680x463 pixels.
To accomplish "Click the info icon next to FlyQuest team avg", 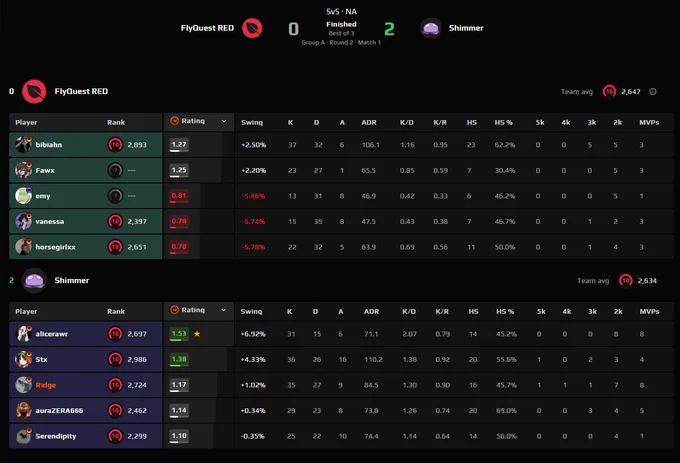I will 653,91.
